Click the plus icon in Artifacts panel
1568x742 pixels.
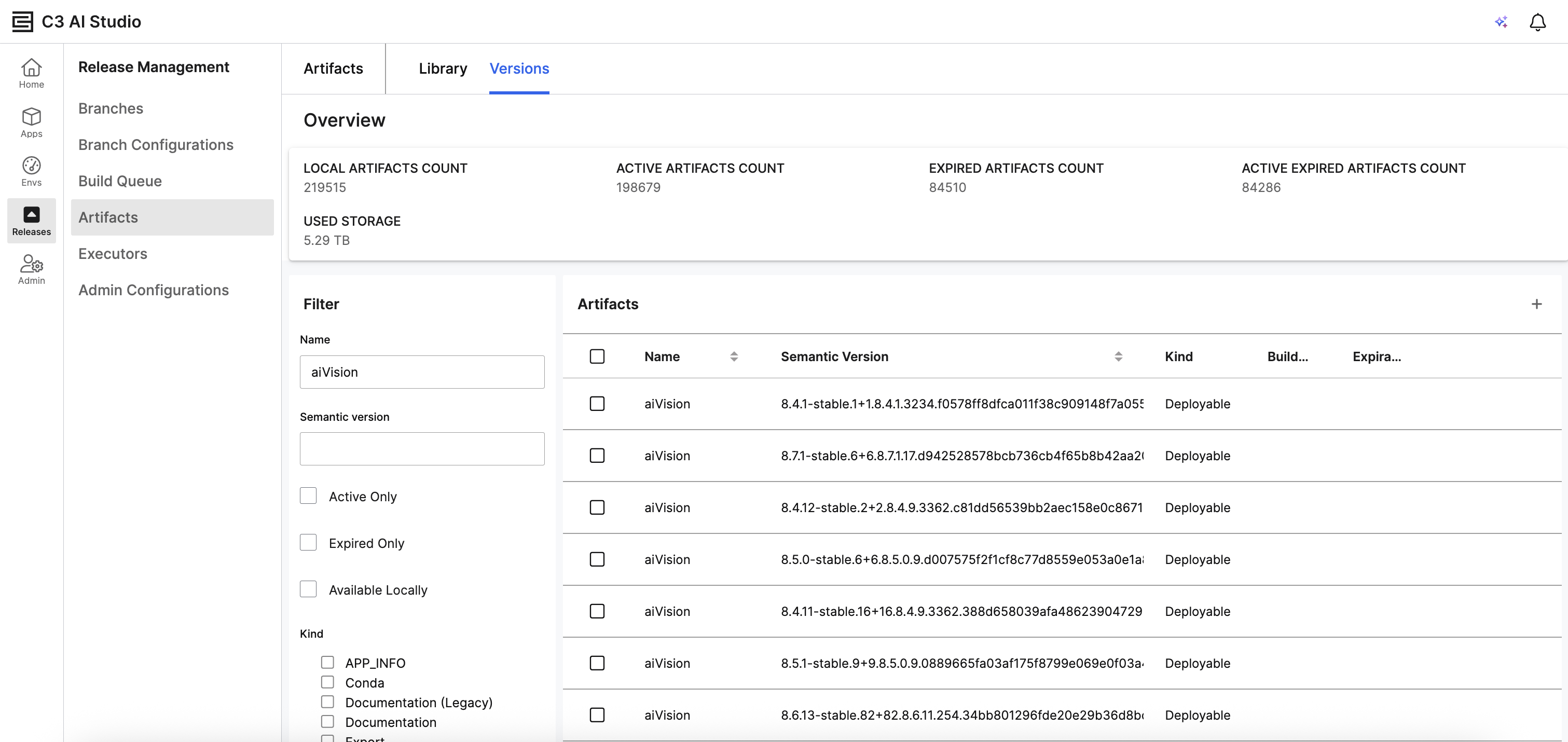click(x=1536, y=304)
